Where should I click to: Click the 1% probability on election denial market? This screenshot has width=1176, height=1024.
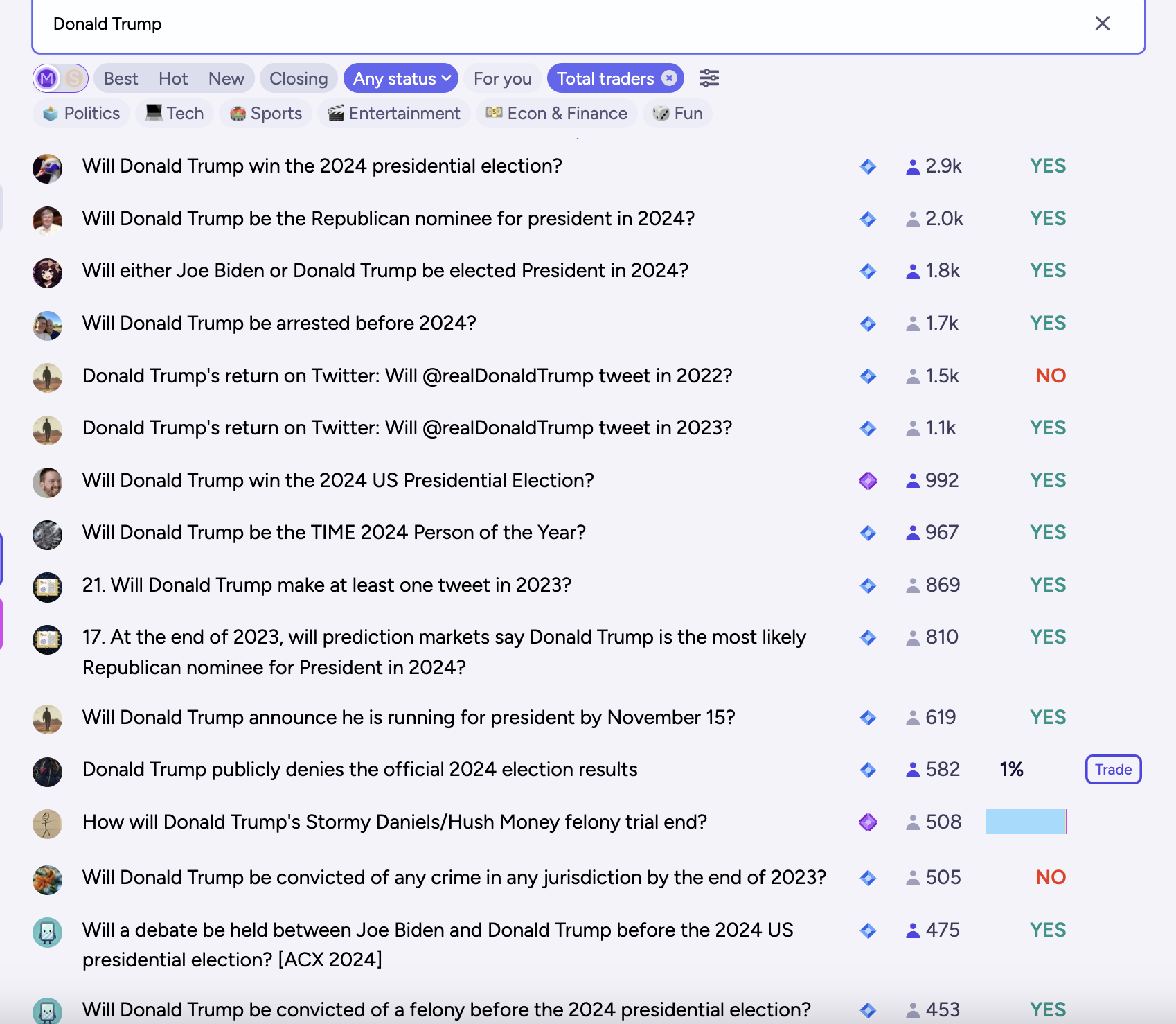(x=1011, y=770)
